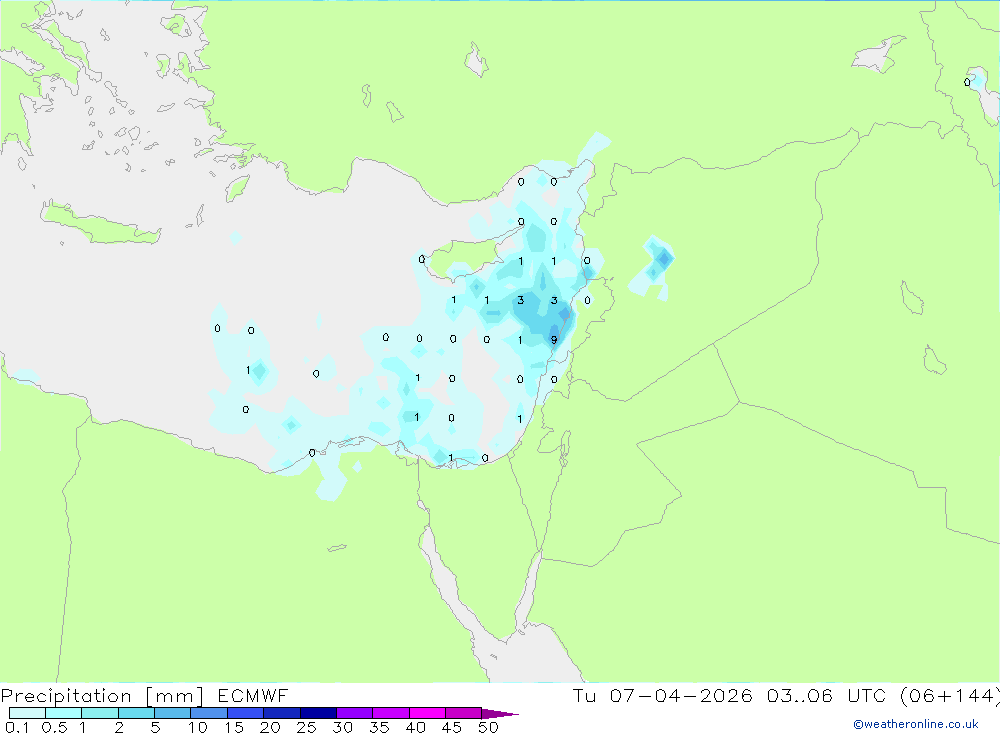The height and width of the screenshot is (733, 1000).
Task: Select the 5–10 mm legend color swatch
Action: click(x=172, y=713)
